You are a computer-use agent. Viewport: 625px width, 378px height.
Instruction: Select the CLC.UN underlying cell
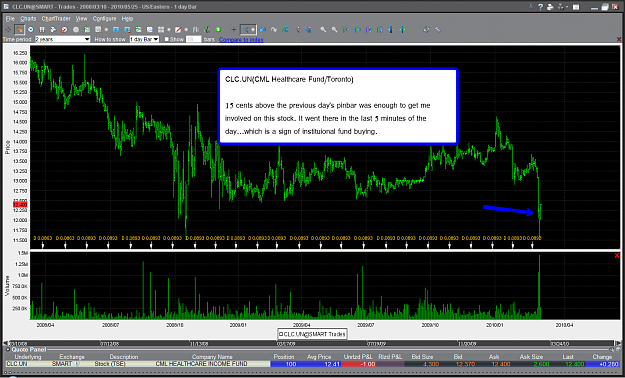pos(18,364)
